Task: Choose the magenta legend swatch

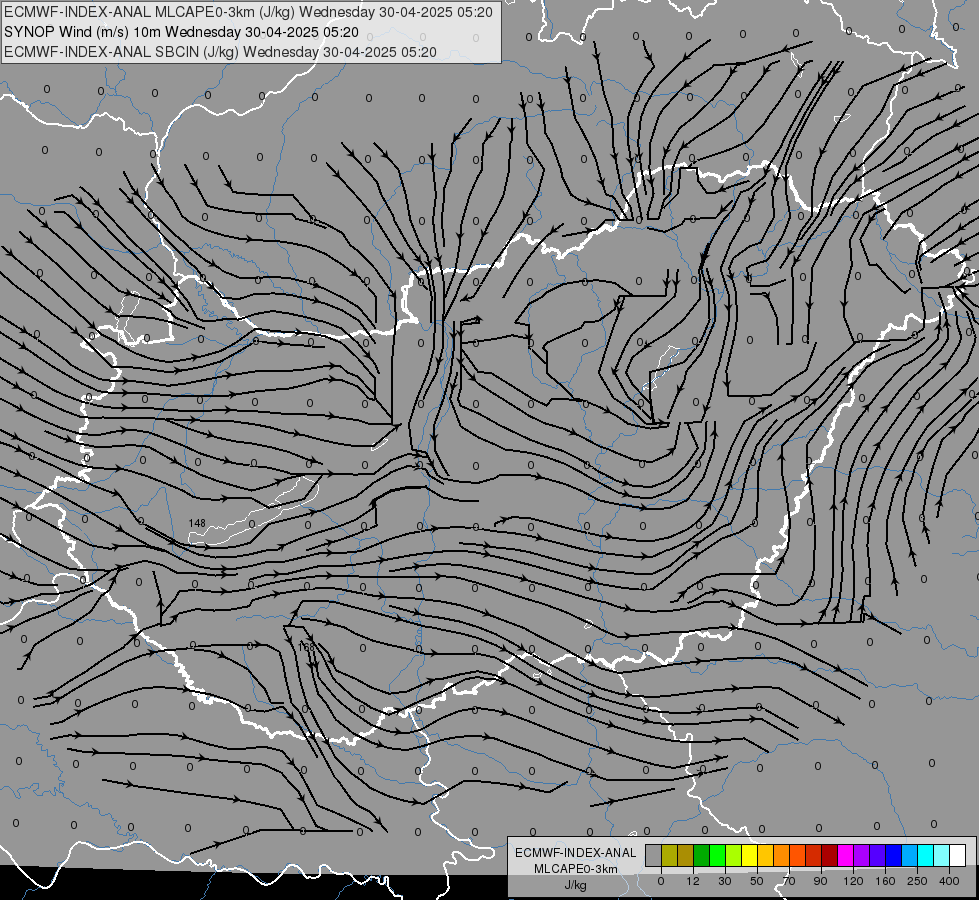Action: click(x=845, y=855)
